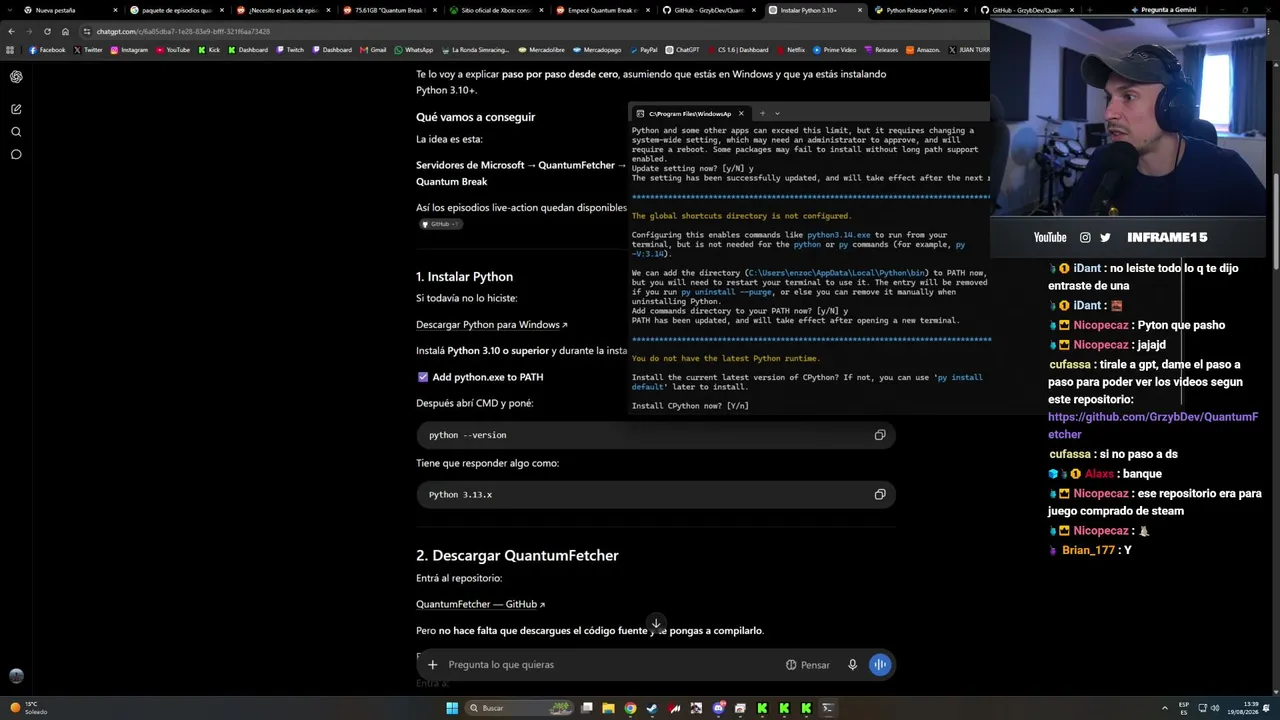Copy the 'Python 3.13.x' code block

[880, 495]
